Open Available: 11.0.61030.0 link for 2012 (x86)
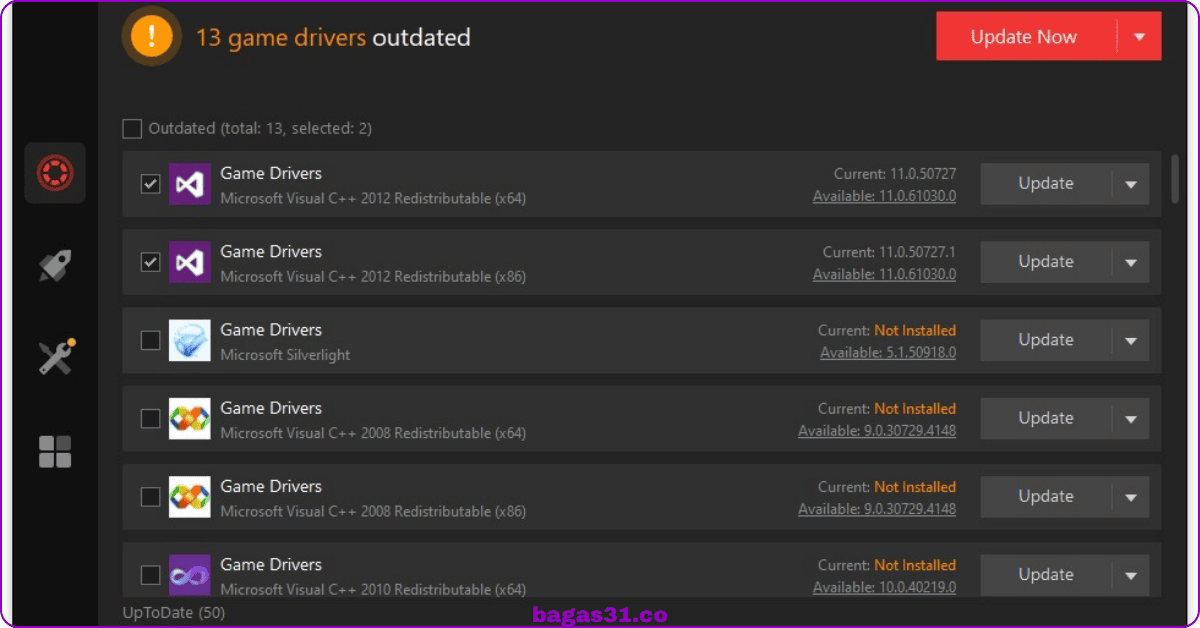 click(884, 274)
